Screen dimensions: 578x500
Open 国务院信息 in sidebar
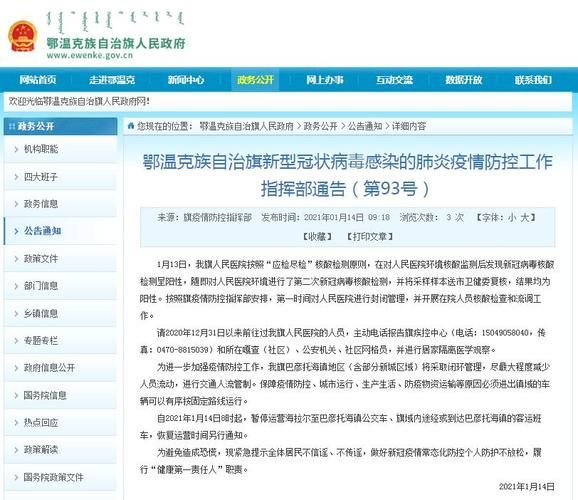45,396
